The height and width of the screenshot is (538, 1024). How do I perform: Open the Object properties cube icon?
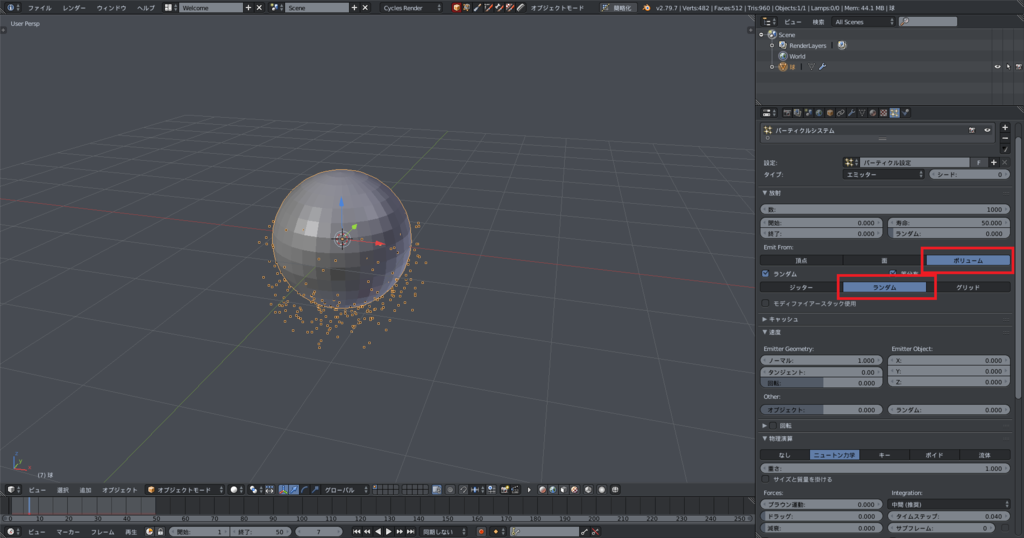pos(830,113)
